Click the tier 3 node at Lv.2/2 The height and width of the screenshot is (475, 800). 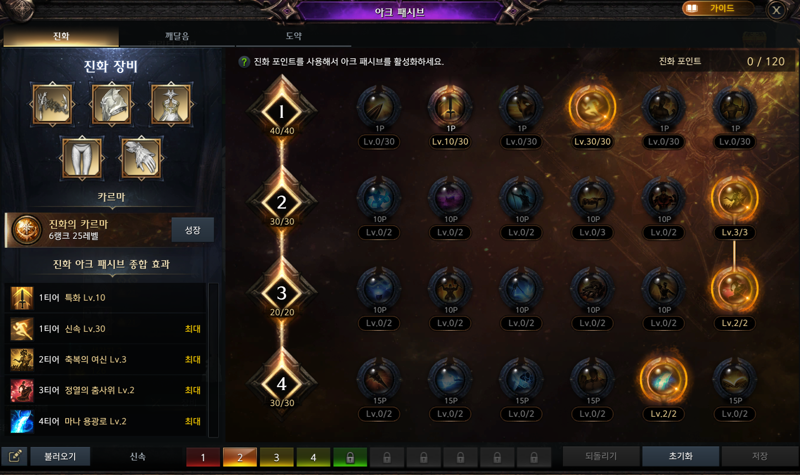(x=734, y=289)
